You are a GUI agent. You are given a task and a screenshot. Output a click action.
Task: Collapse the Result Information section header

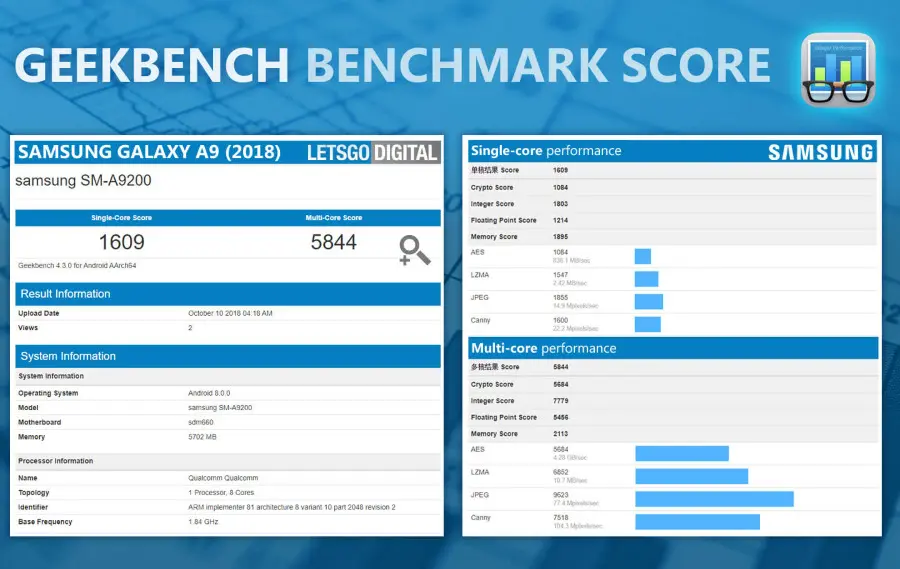click(x=228, y=294)
